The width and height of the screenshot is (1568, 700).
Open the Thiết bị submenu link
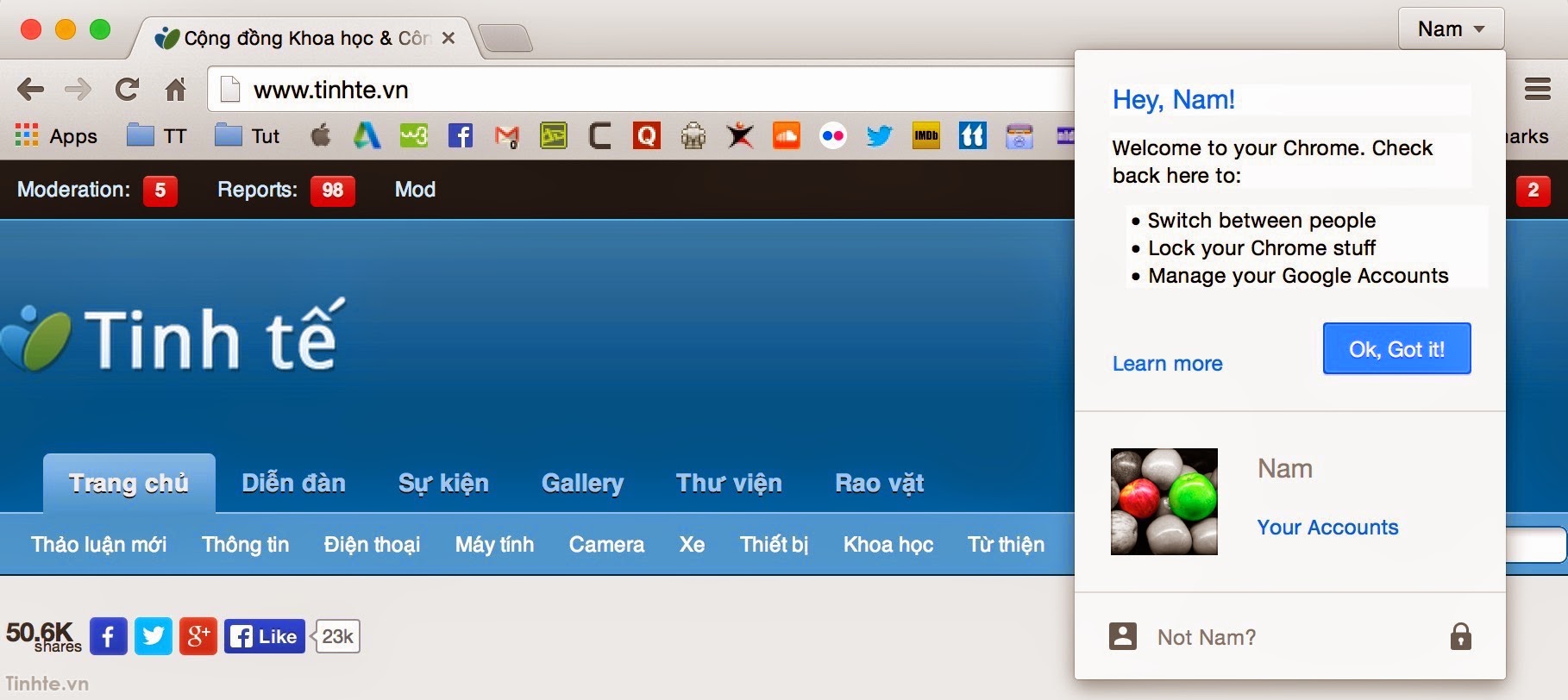[774, 545]
